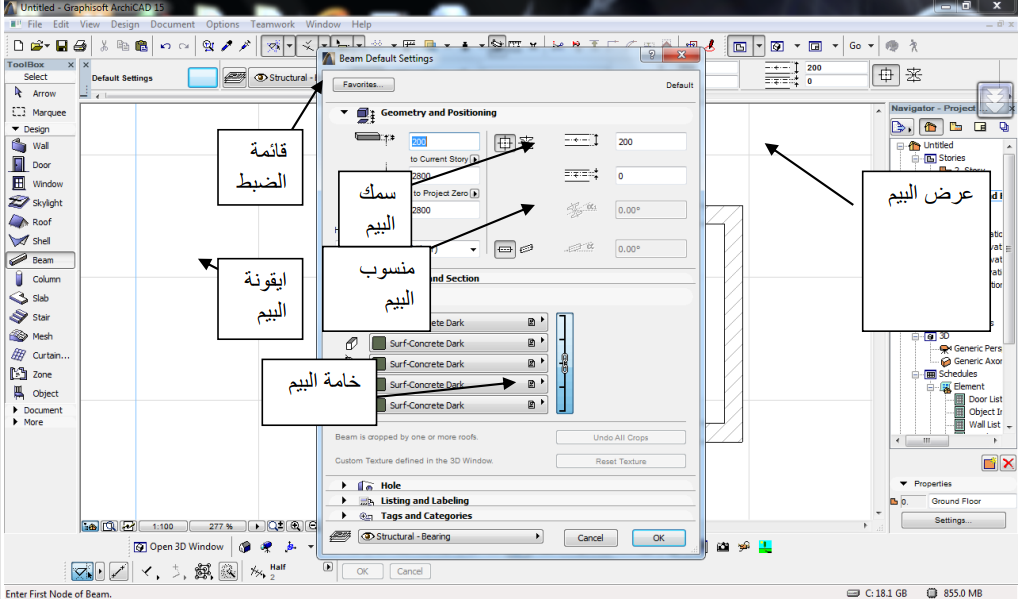The width and height of the screenshot is (1018, 599).
Task: Expand the Hole section
Action: coord(345,486)
